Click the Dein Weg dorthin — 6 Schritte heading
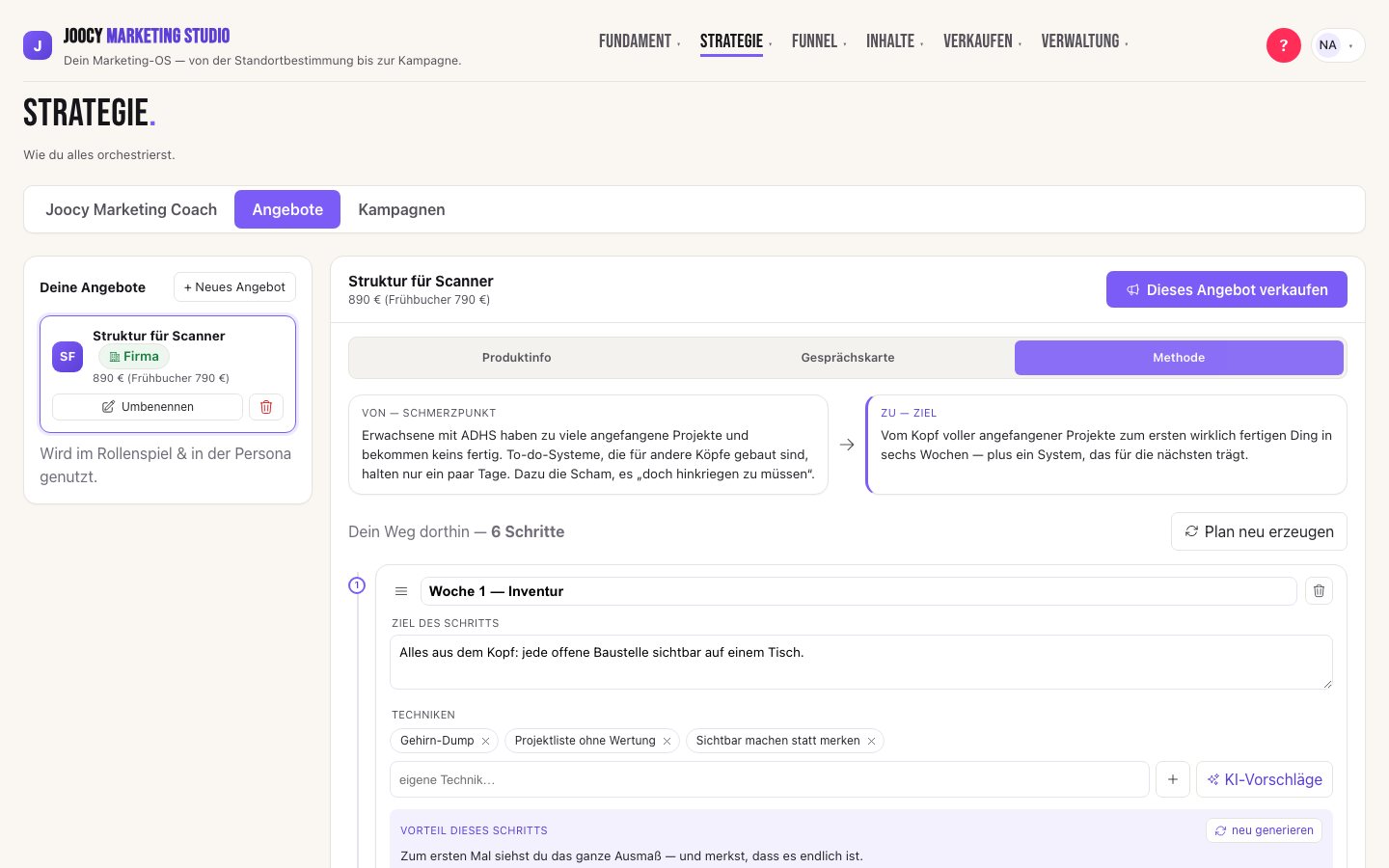Viewport: 1389px width, 868px height. coord(456,531)
